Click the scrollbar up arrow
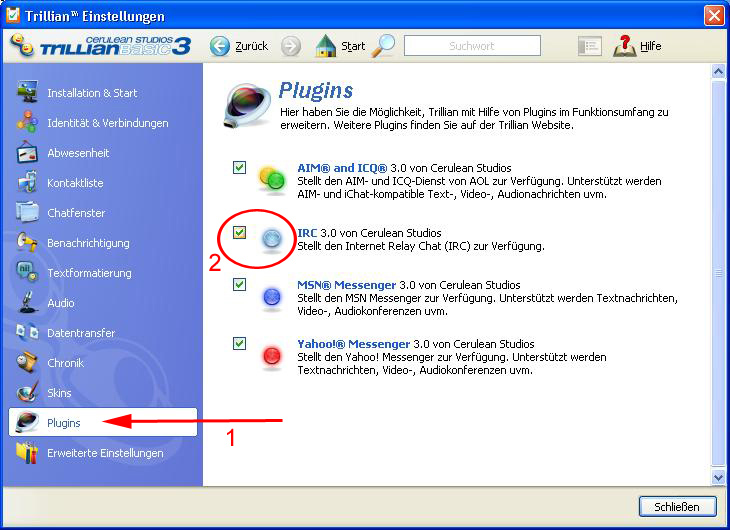Image resolution: width=730 pixels, height=530 pixels. [718, 72]
